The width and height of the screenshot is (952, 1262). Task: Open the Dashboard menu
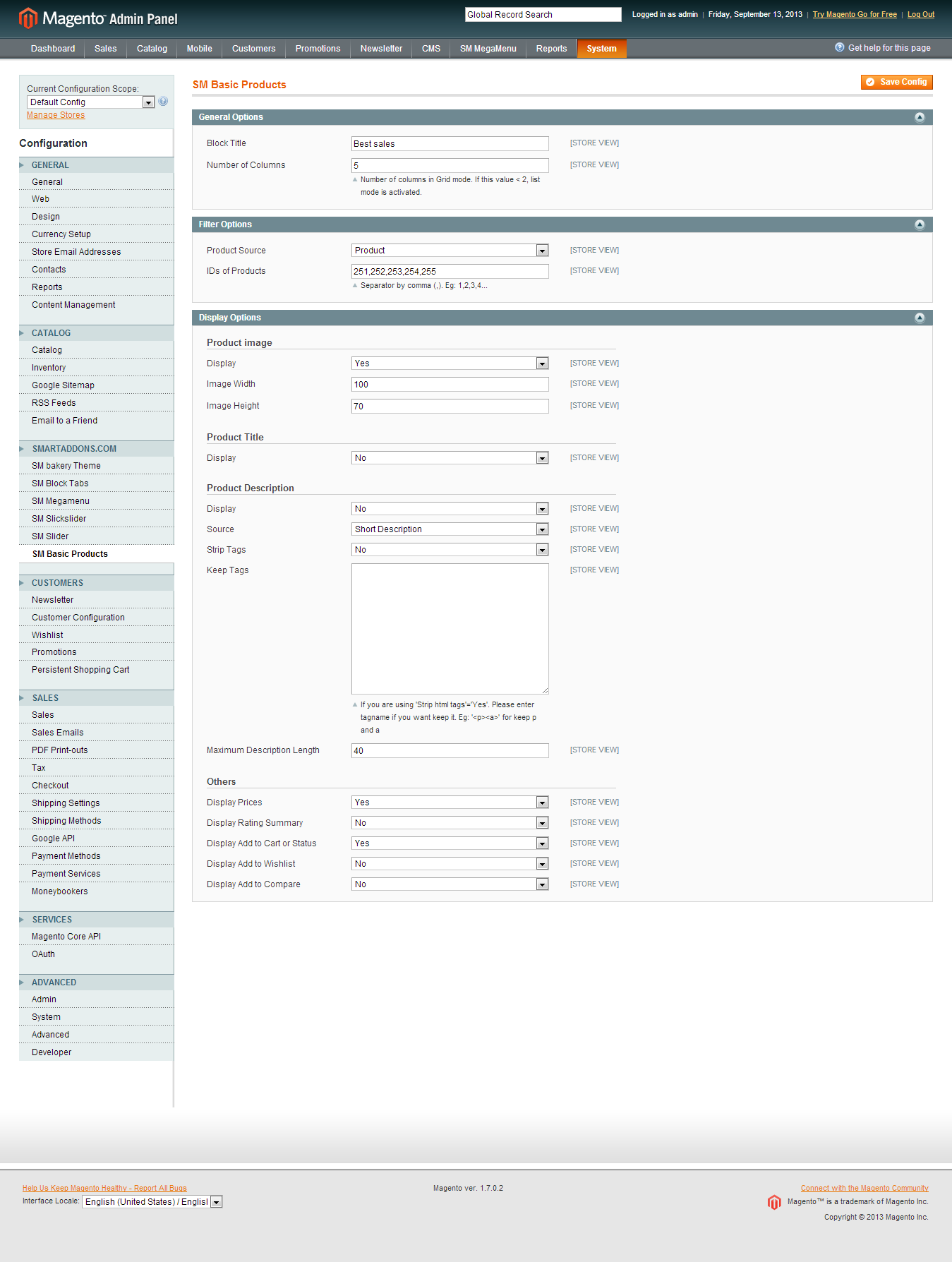[x=53, y=49]
